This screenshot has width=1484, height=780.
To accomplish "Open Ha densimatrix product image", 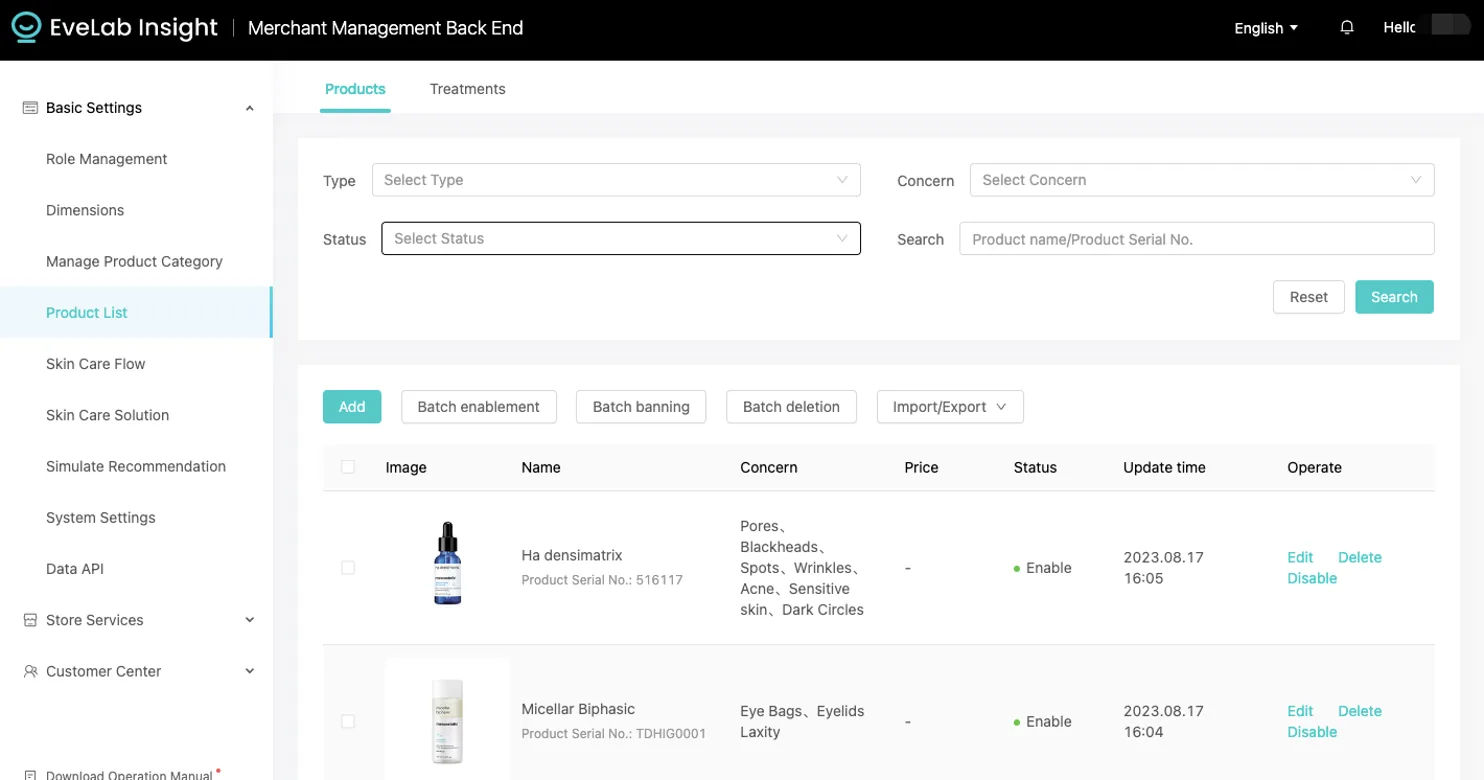I will pos(447,563).
